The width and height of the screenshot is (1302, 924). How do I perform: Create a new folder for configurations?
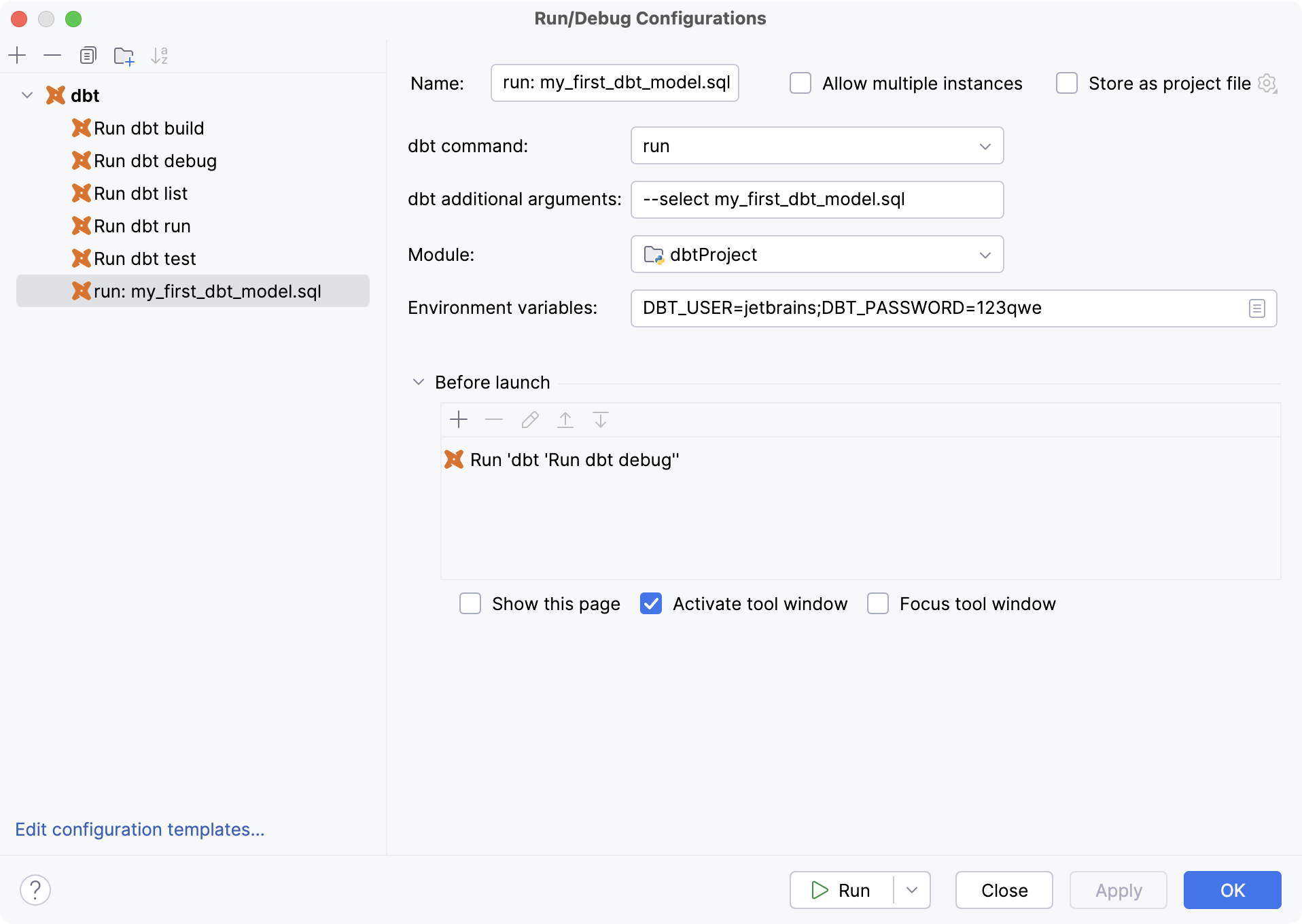(124, 56)
